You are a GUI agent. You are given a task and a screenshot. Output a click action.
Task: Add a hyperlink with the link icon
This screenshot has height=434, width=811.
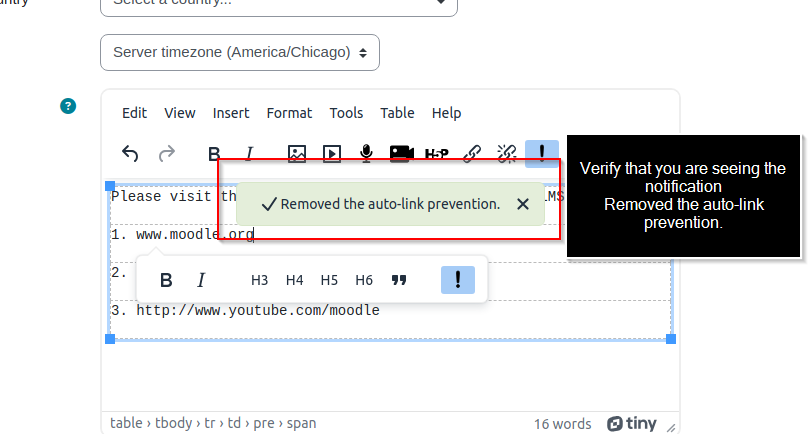click(472, 154)
